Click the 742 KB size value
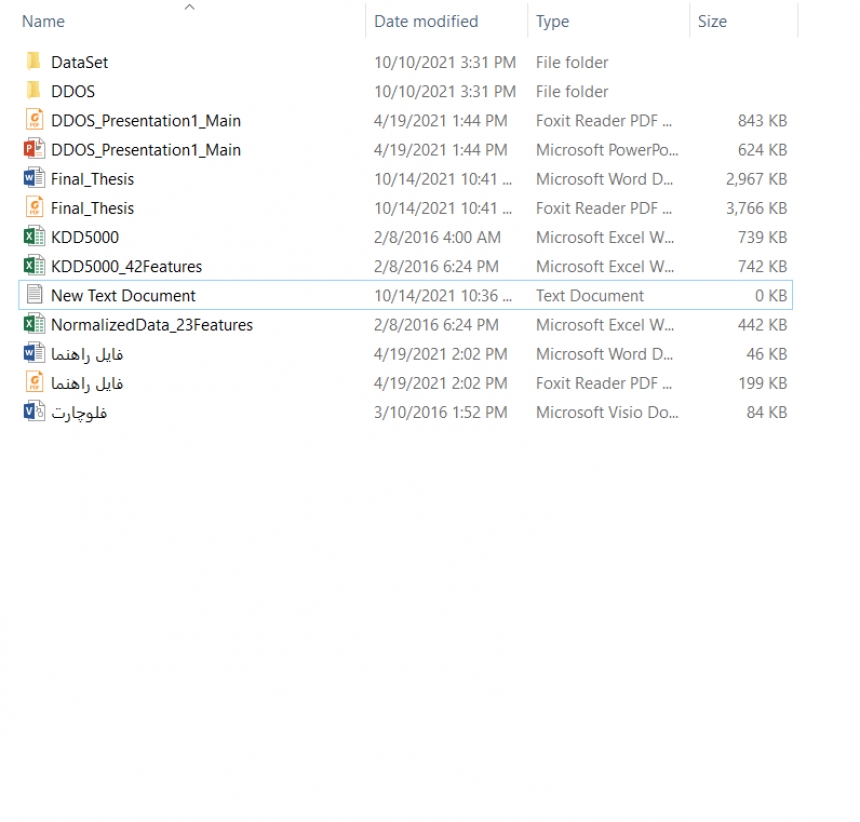The width and height of the screenshot is (860, 822). (762, 266)
